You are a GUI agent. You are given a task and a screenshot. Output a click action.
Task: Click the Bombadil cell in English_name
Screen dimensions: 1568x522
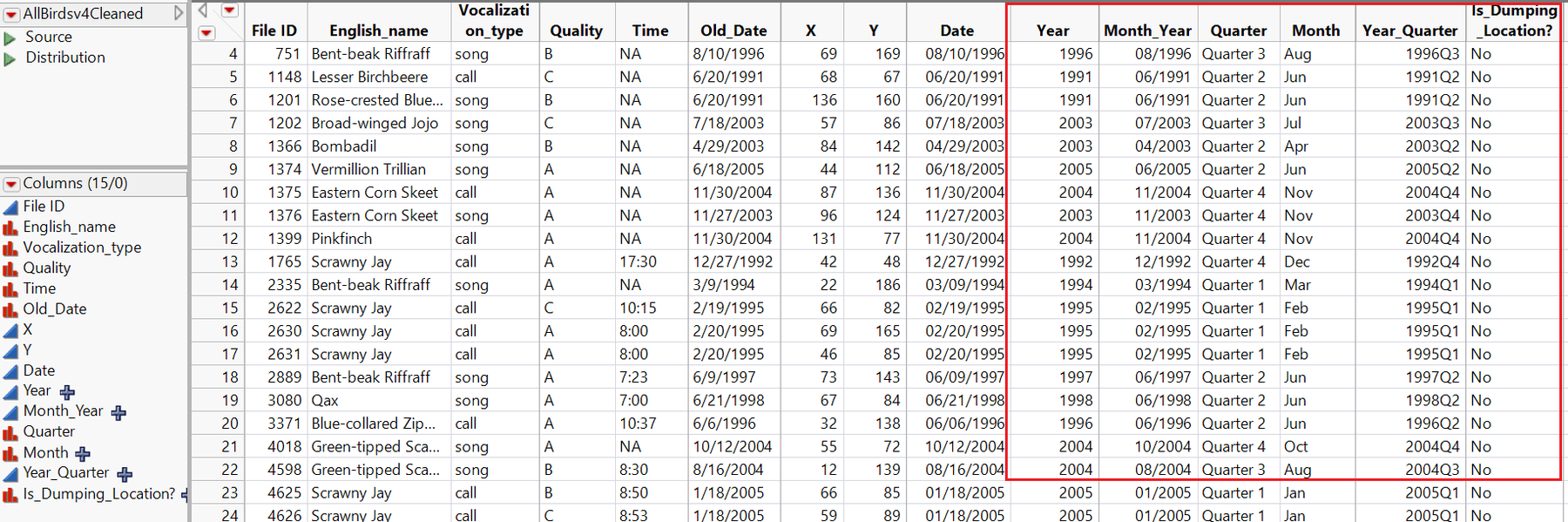[x=344, y=146]
